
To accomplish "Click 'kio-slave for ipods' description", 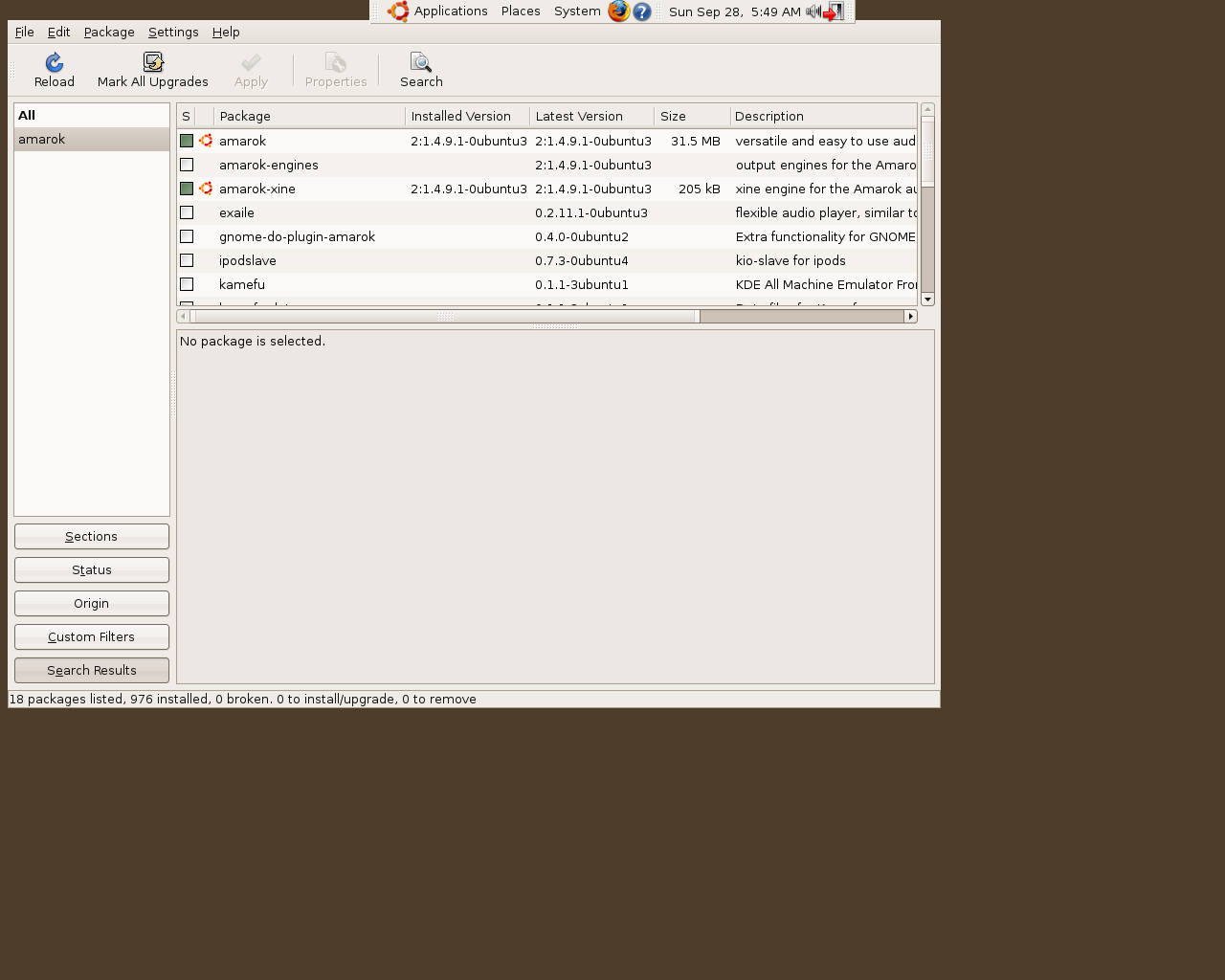I will coord(791,260).
